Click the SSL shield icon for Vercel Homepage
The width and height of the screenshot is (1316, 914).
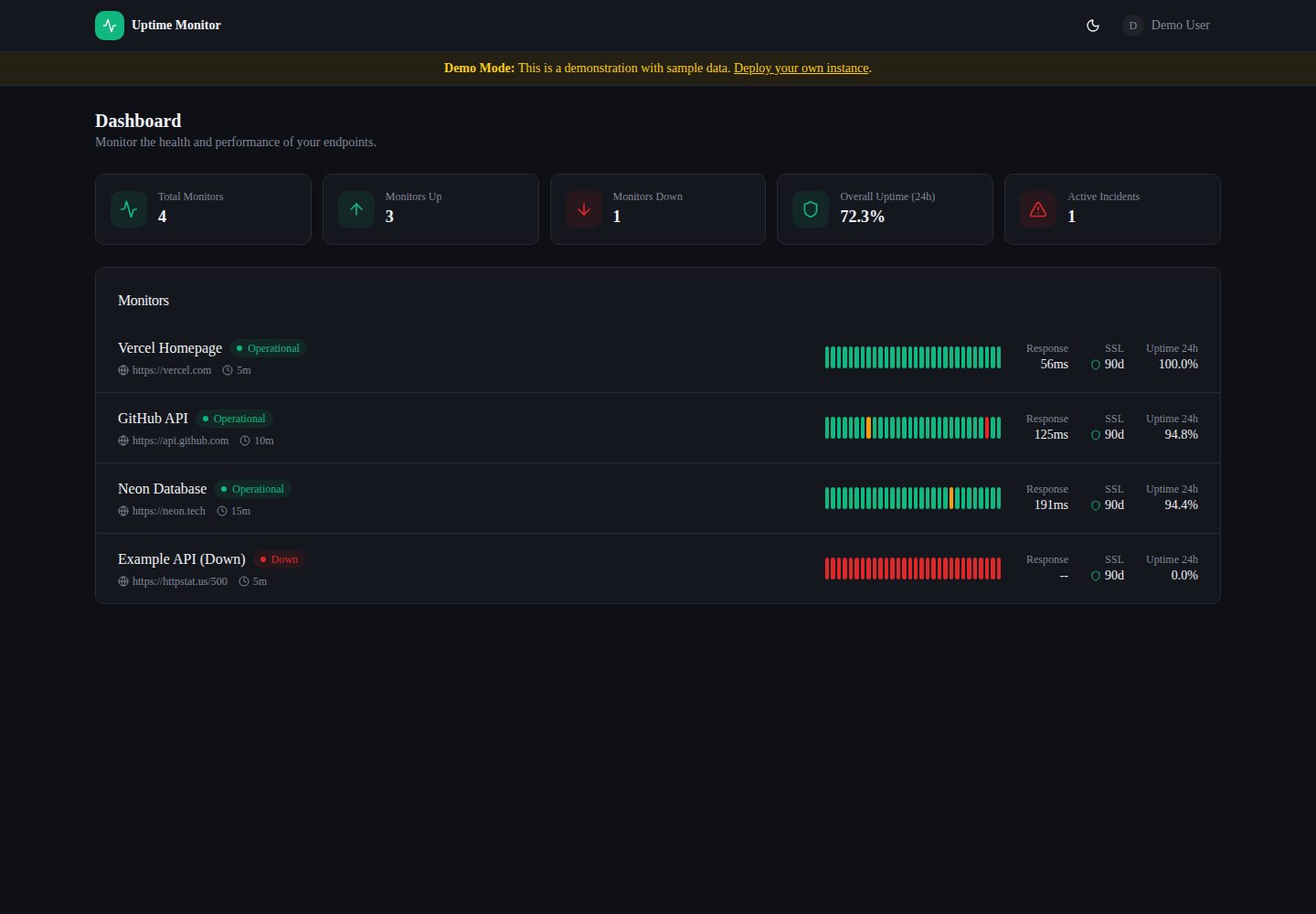[1096, 365]
